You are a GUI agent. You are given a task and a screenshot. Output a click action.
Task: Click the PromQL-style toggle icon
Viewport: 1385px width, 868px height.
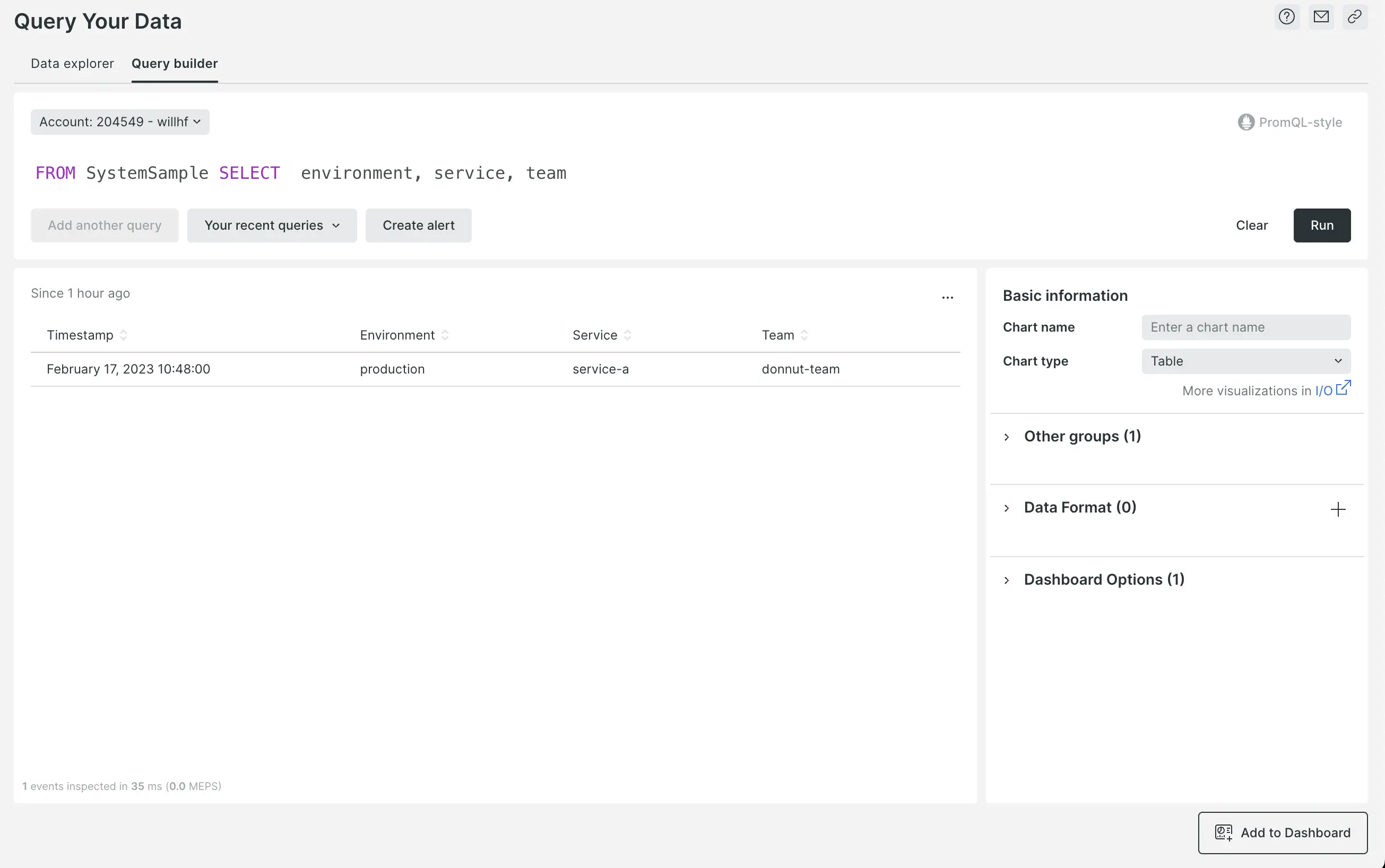pyautogui.click(x=1245, y=122)
